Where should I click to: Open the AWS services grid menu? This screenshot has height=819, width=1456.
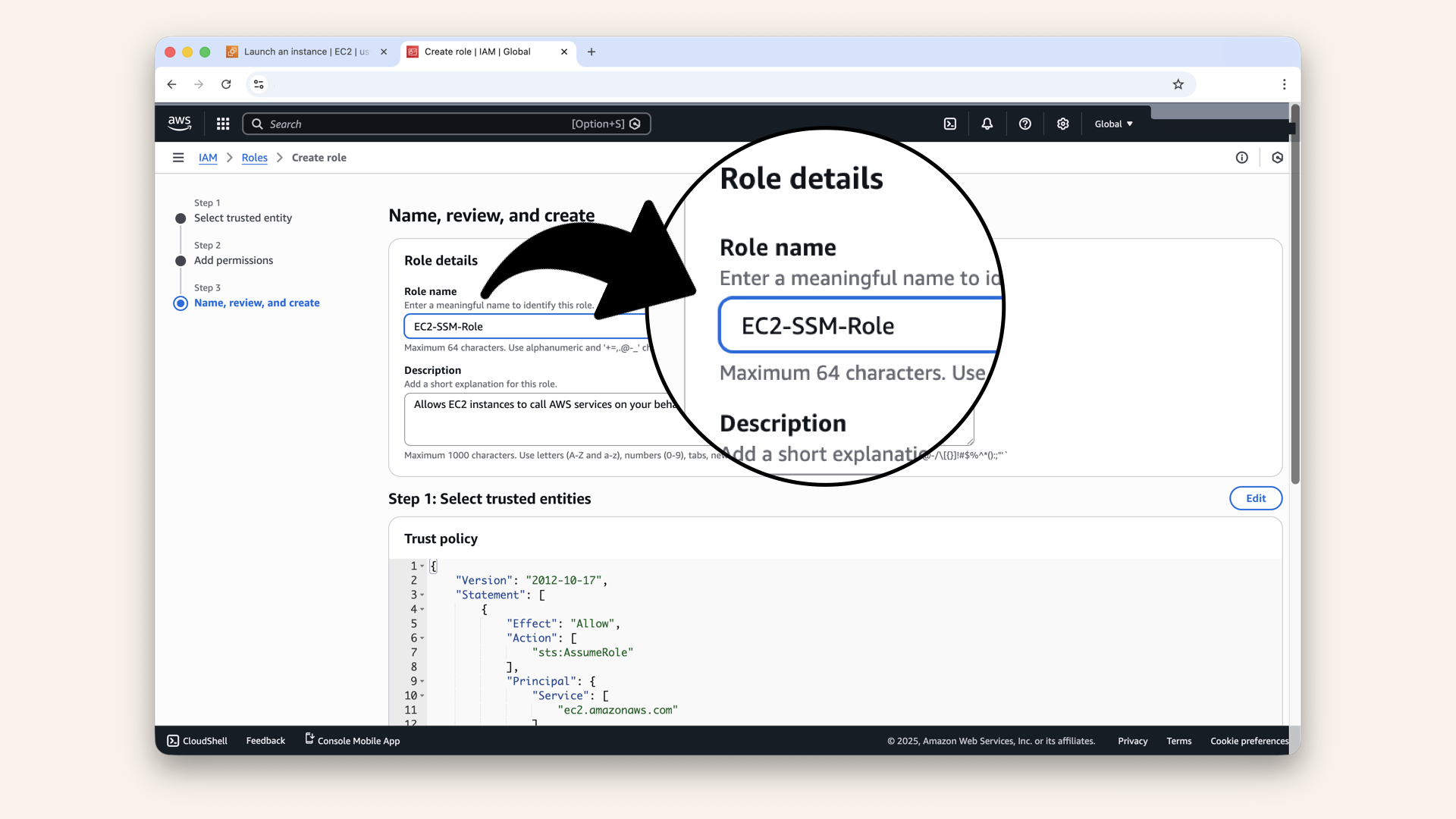click(223, 124)
